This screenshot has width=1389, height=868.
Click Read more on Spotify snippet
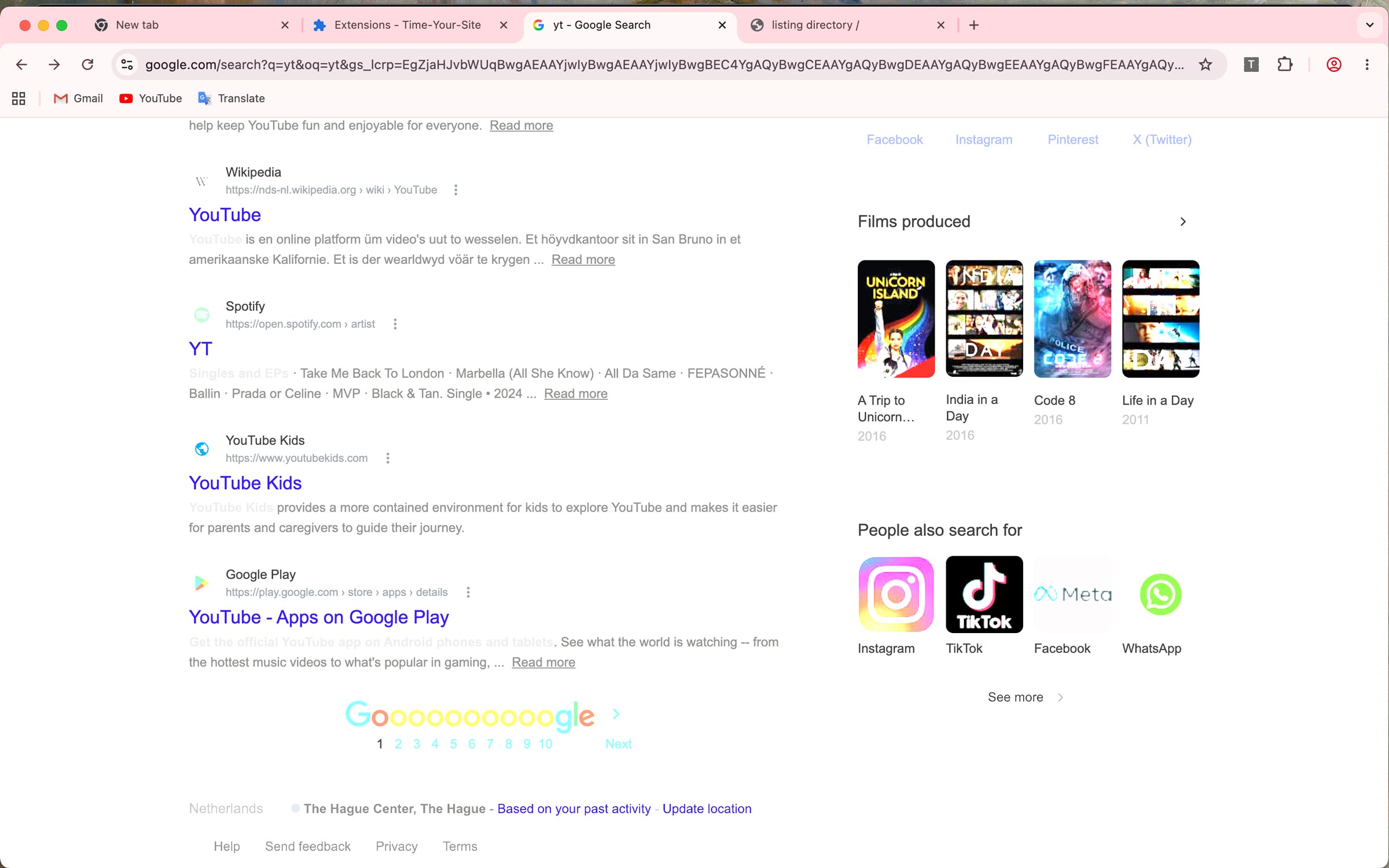click(x=575, y=393)
